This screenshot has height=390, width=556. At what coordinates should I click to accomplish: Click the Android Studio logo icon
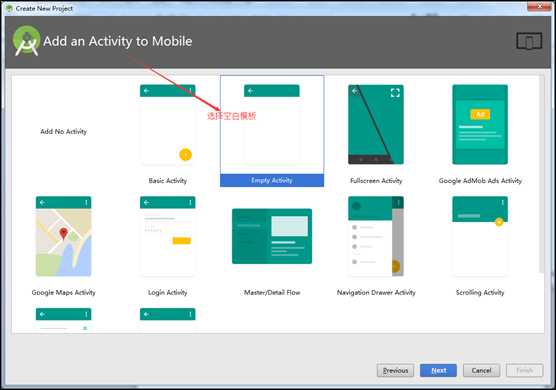pos(27,41)
